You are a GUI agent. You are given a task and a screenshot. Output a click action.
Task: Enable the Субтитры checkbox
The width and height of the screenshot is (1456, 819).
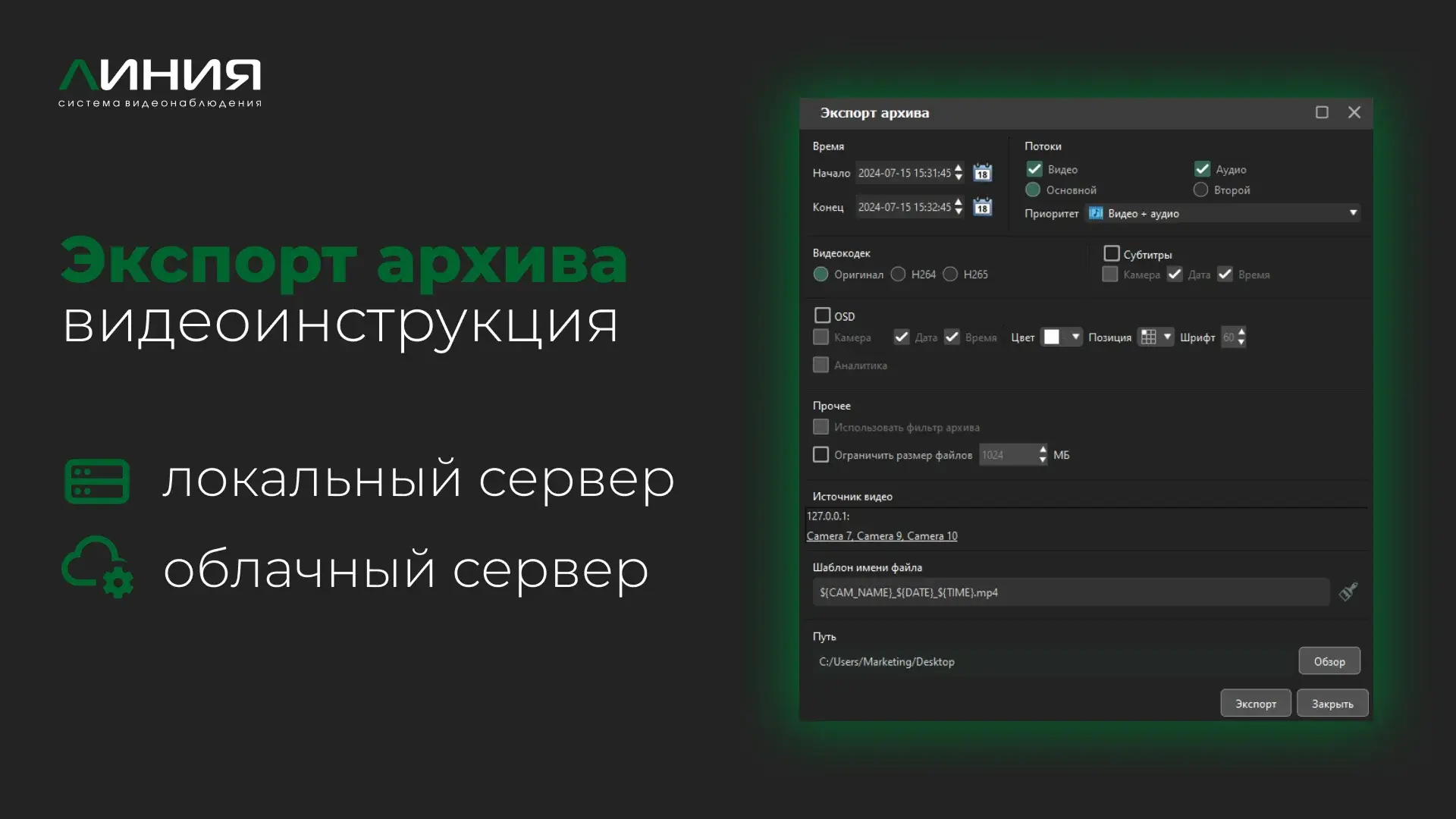[1112, 253]
